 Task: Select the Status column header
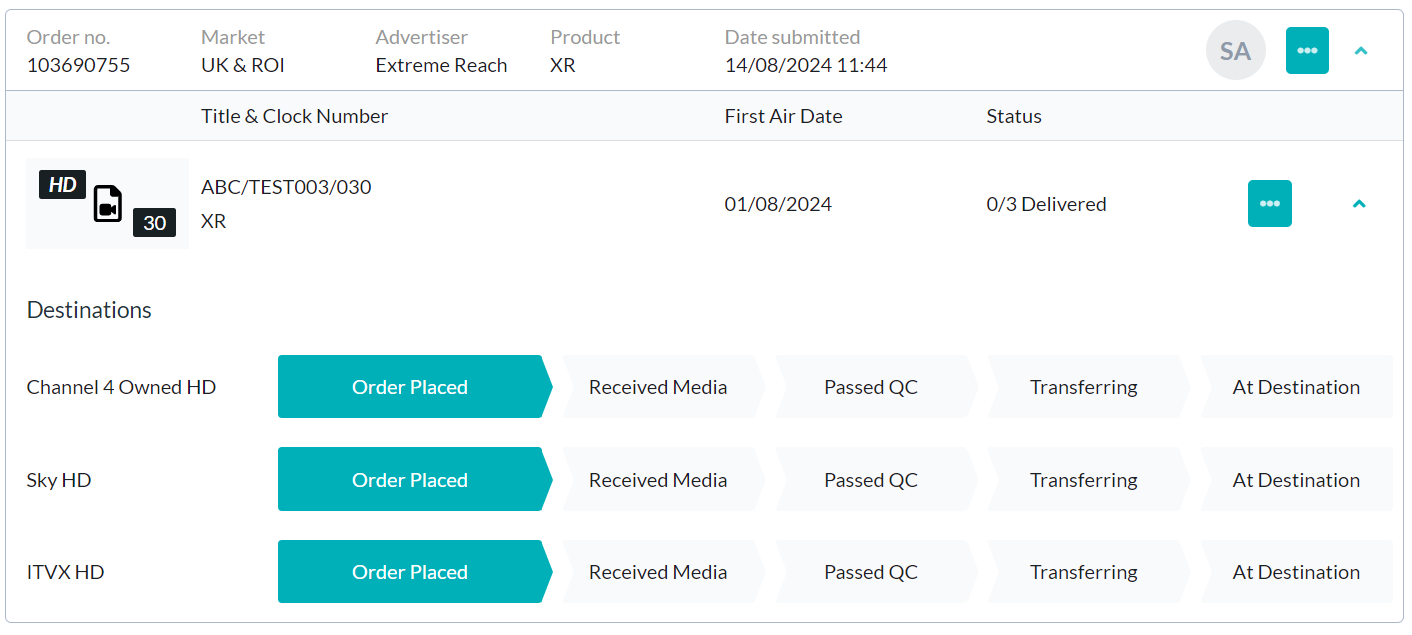pyautogui.click(x=1014, y=116)
